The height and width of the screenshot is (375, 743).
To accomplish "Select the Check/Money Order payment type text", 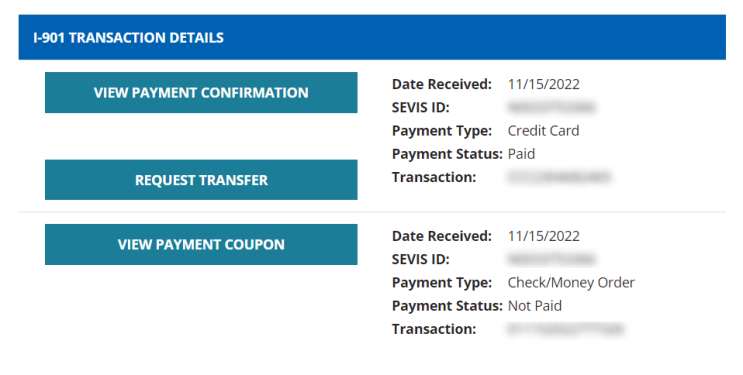I will tap(571, 283).
